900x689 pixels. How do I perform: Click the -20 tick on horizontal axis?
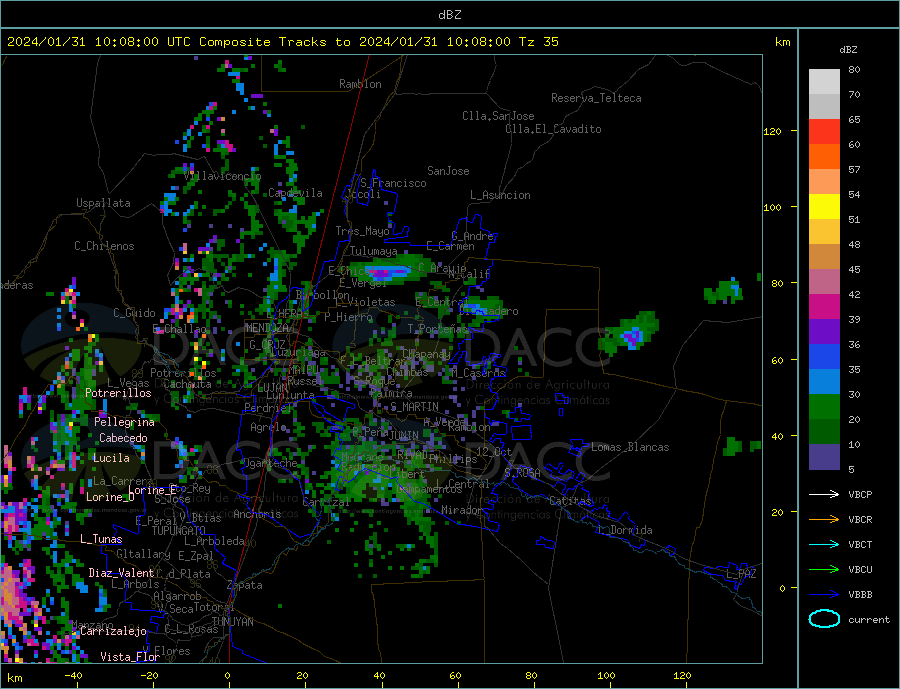point(149,675)
